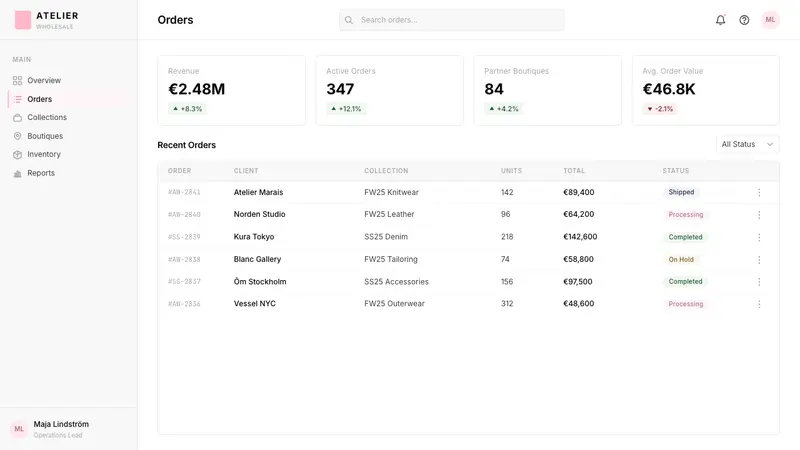Click the search magnifier icon
Viewport: 800px width, 450px height.
(x=349, y=20)
